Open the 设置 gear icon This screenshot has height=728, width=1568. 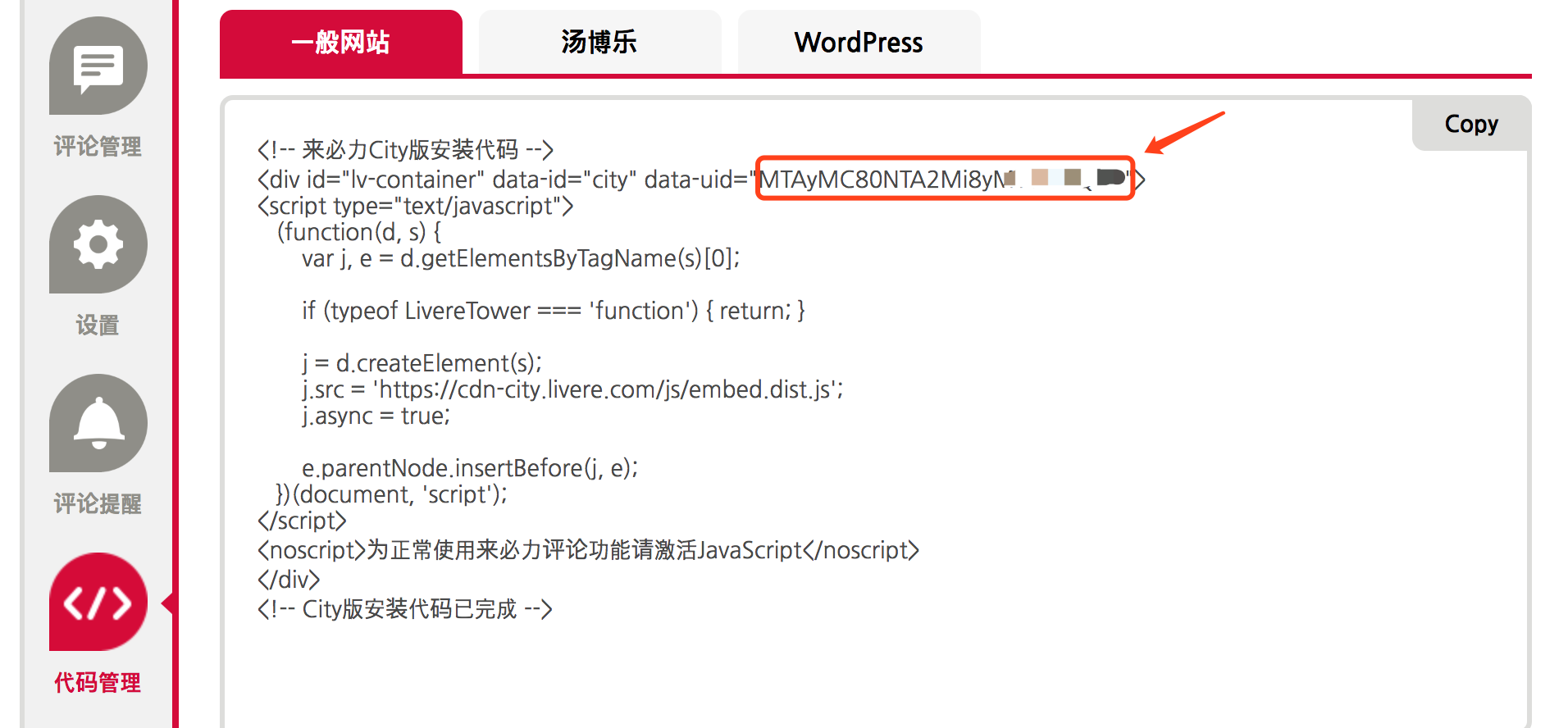(x=98, y=244)
